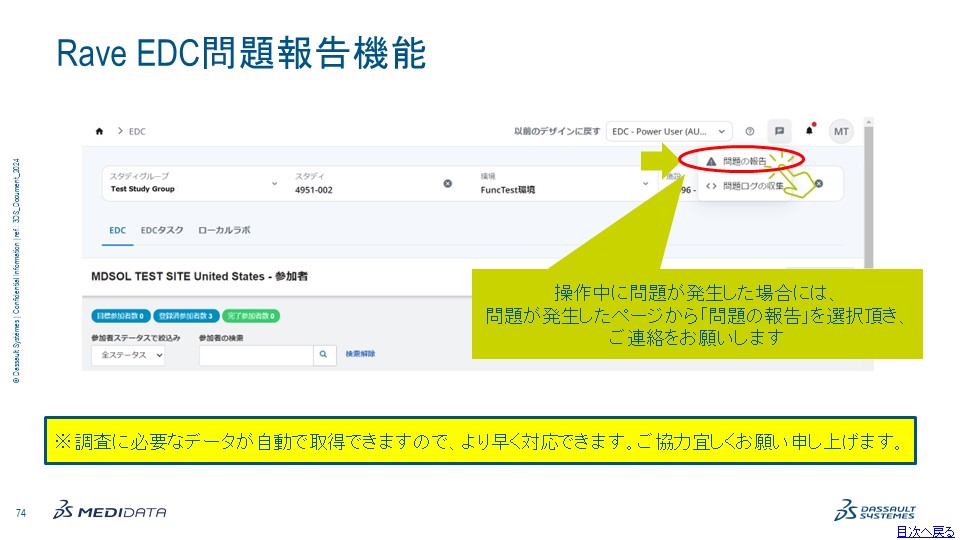This screenshot has width=960, height=540.
Task: Switch to the EDC tab
Action: click(118, 230)
